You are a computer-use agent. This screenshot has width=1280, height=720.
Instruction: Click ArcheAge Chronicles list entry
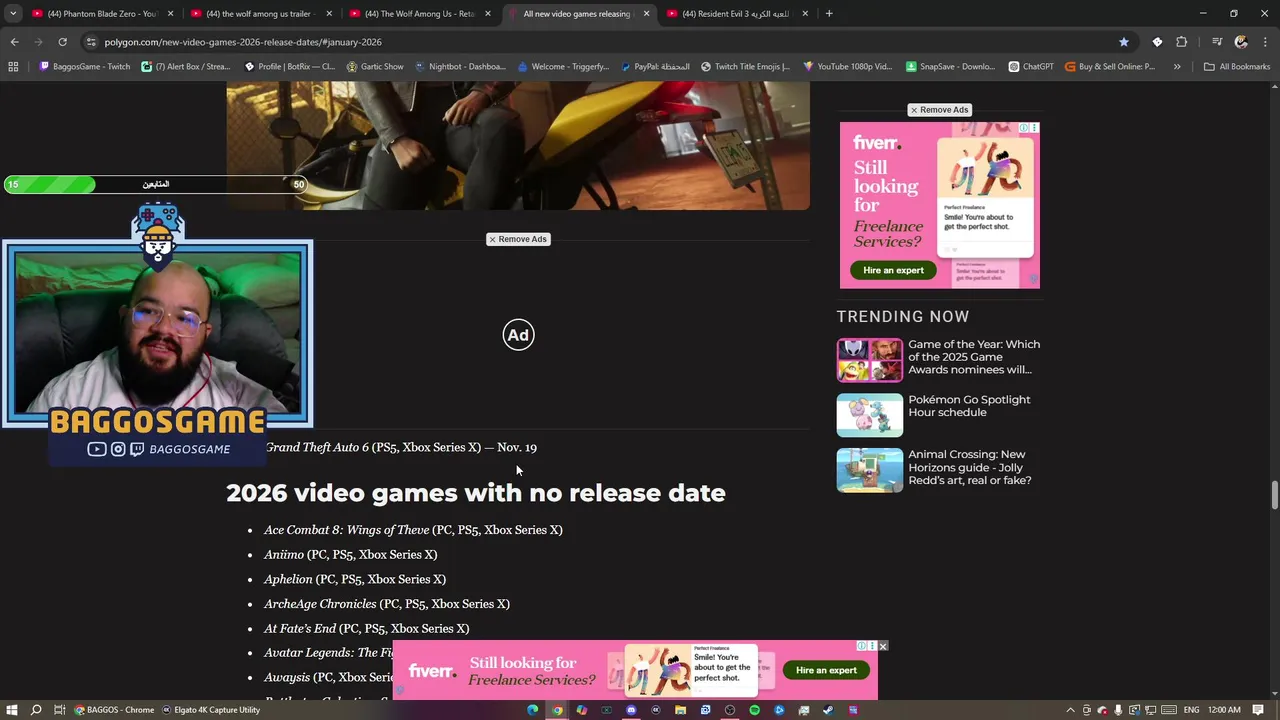[387, 604]
